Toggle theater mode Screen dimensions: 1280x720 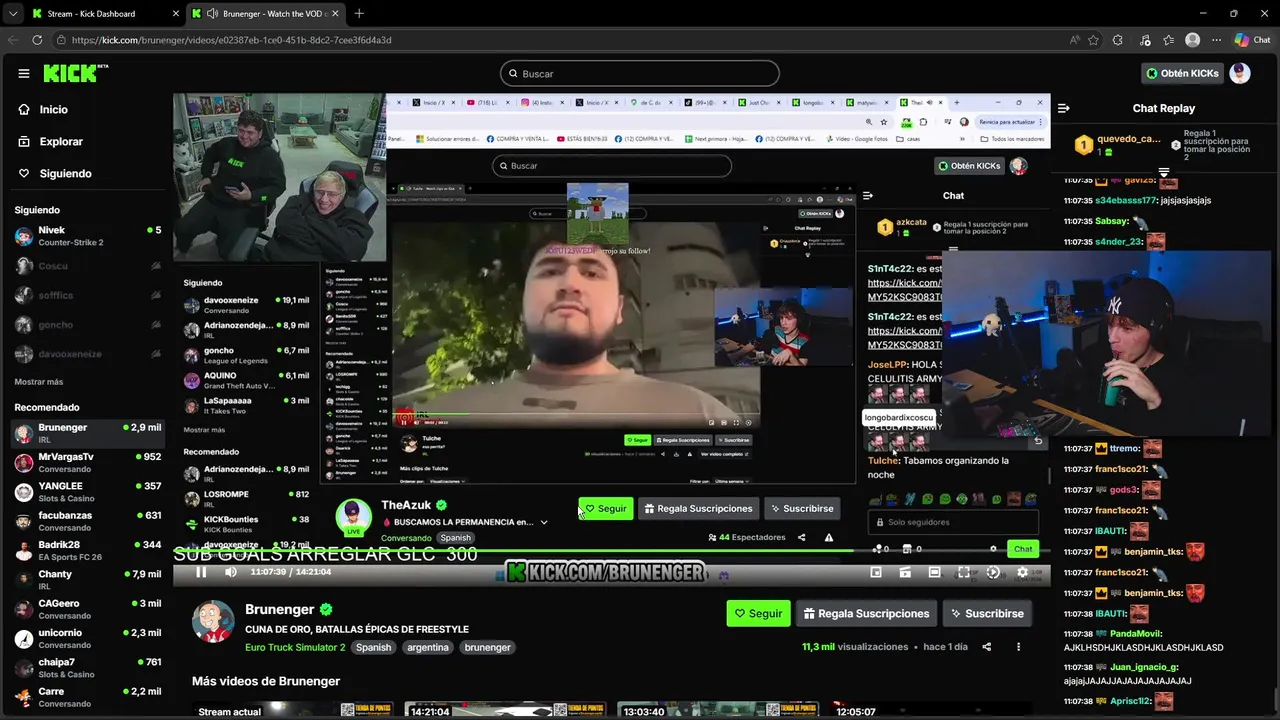click(x=934, y=572)
